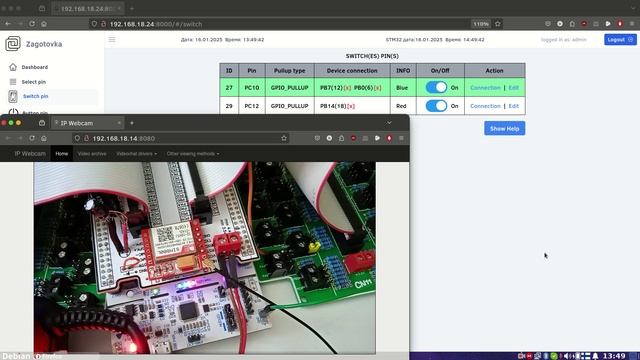Open Edit link for row 29
The height and width of the screenshot is (360, 640).
(513, 106)
